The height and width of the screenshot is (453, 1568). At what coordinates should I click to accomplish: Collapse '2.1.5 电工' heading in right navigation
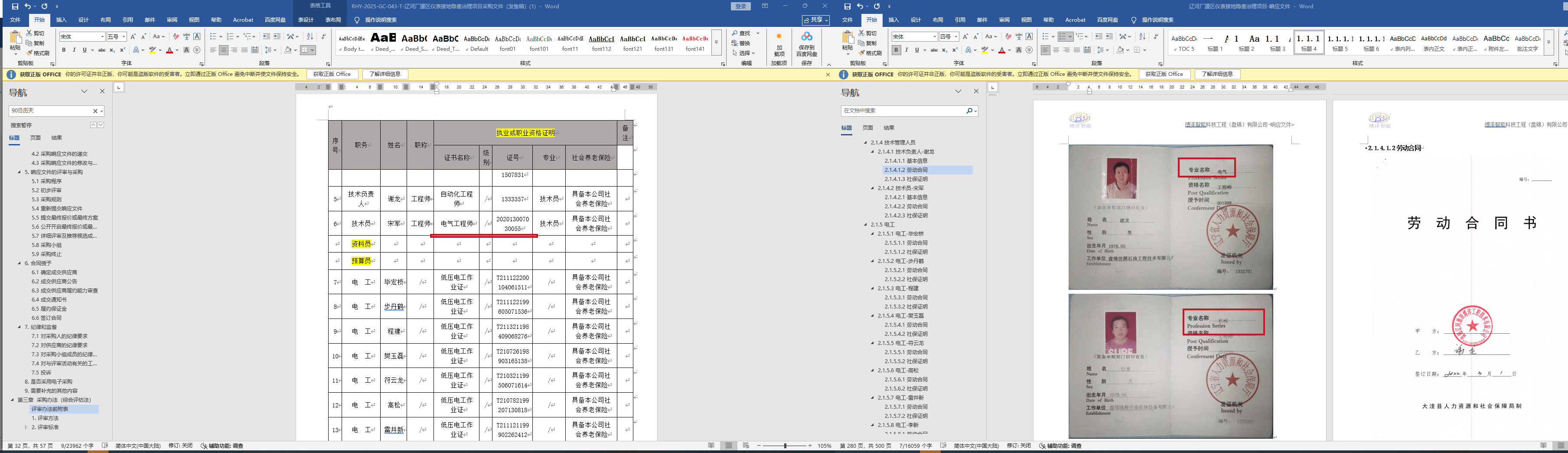[866, 225]
